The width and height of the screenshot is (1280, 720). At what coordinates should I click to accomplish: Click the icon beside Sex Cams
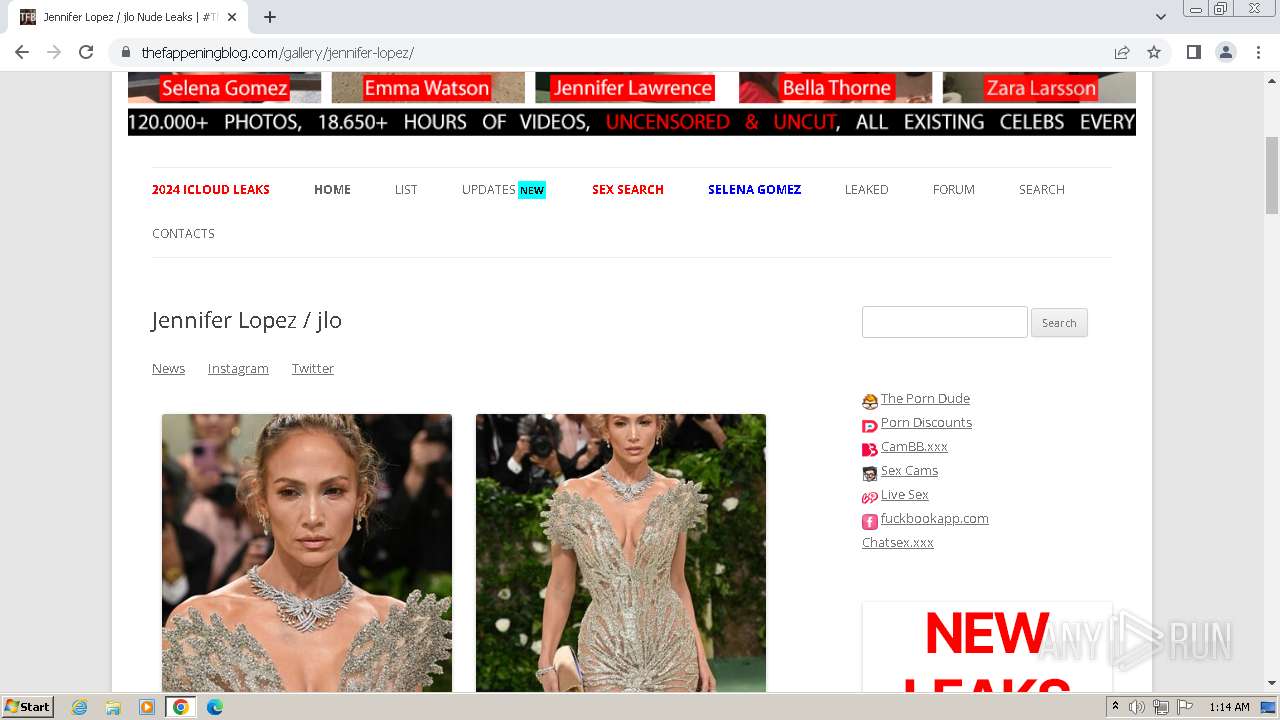coord(870,473)
